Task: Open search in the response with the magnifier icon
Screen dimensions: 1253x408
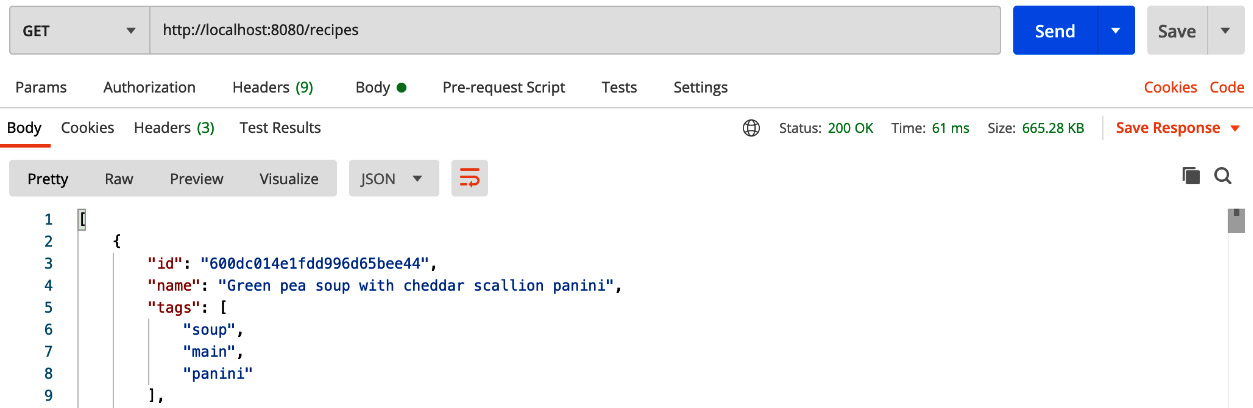Action: [x=1223, y=176]
